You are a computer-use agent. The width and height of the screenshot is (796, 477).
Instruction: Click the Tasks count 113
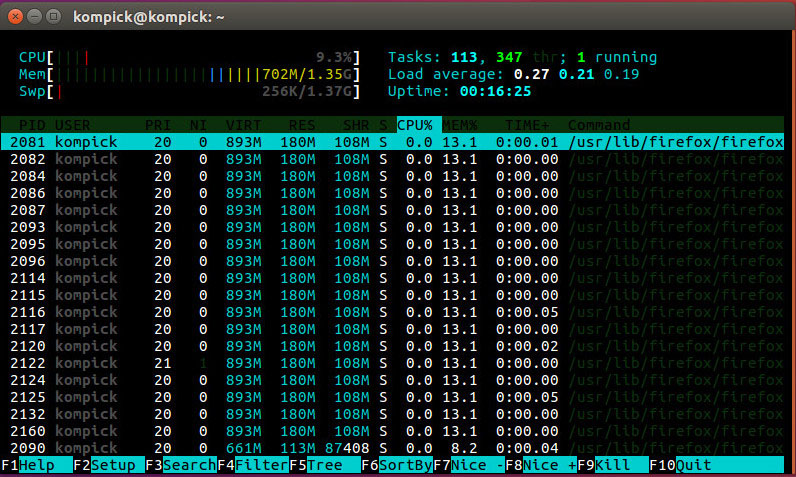[x=464, y=57]
